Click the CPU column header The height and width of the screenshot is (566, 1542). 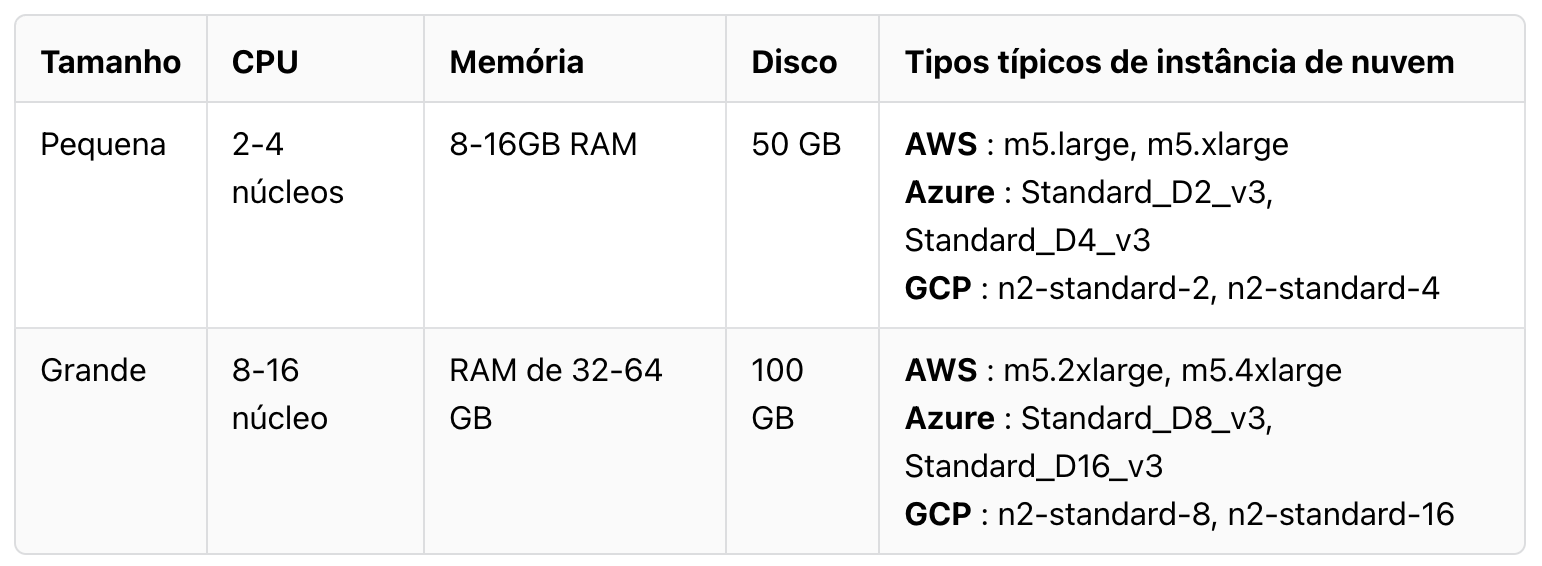[265, 62]
